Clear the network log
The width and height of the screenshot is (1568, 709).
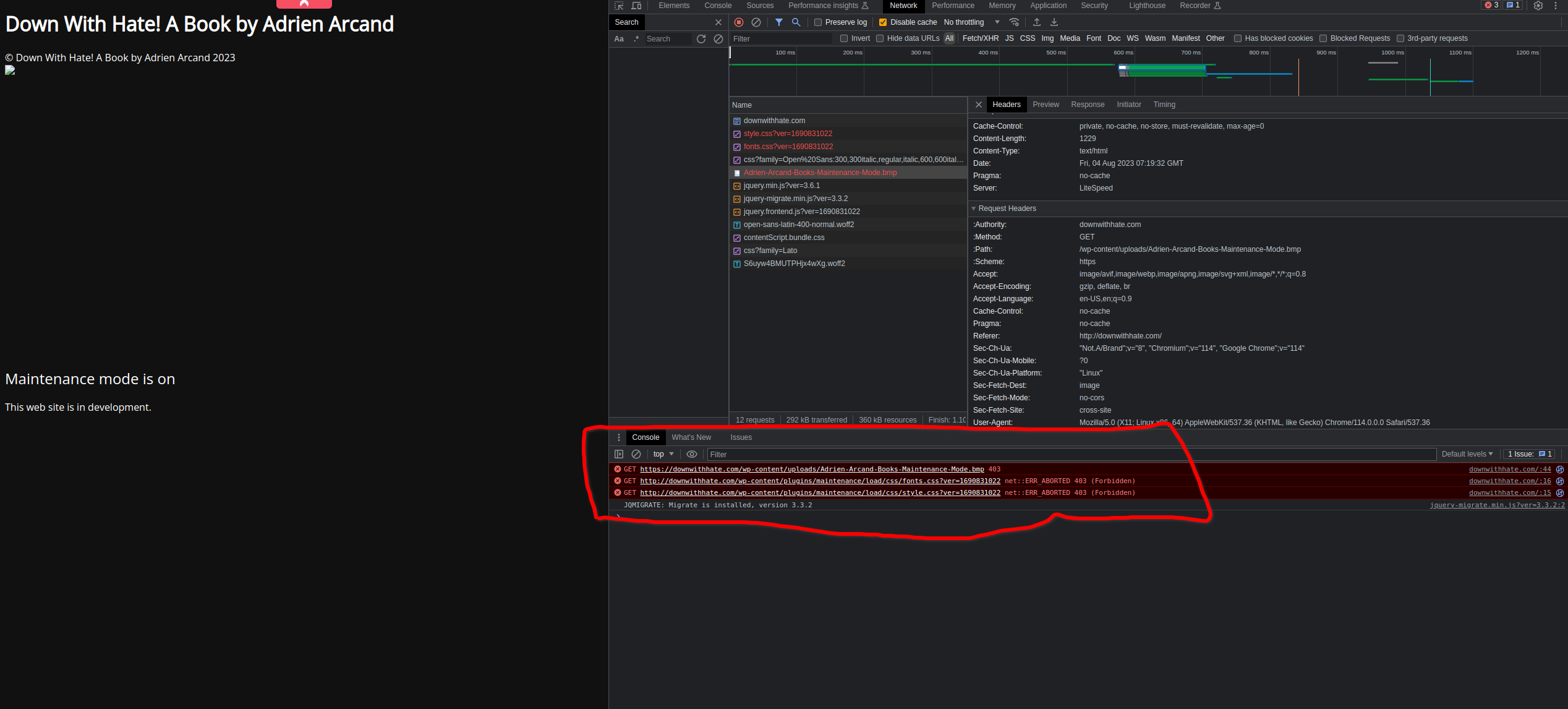coord(756,22)
